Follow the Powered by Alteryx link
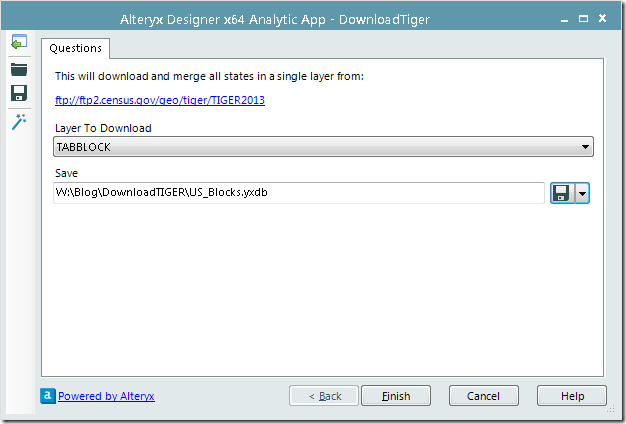The width and height of the screenshot is (626, 424). tap(106, 396)
